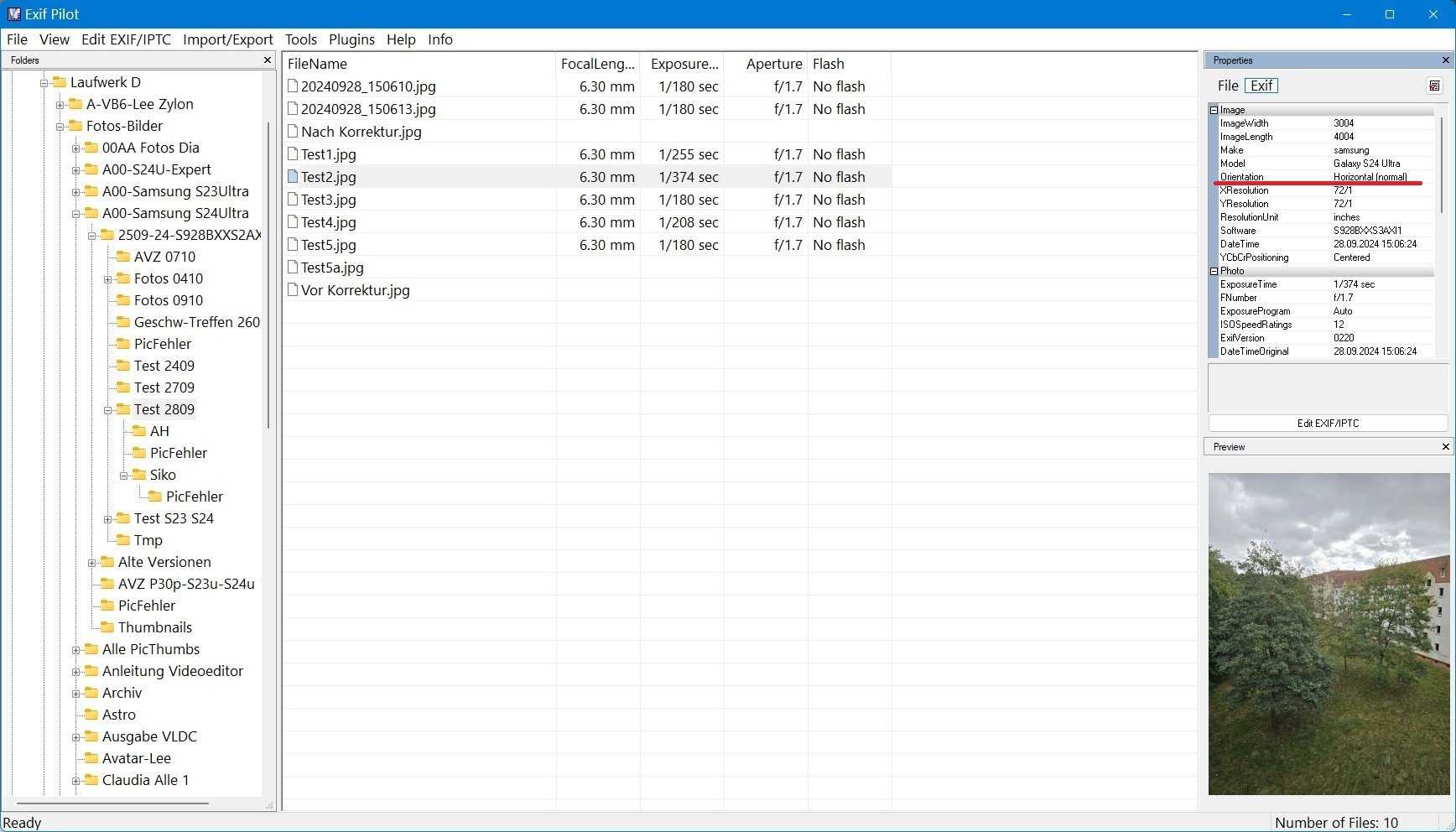Expand the Fotos 0410 folder
Image resolution: width=1456 pixels, height=832 pixels.
pos(107,279)
